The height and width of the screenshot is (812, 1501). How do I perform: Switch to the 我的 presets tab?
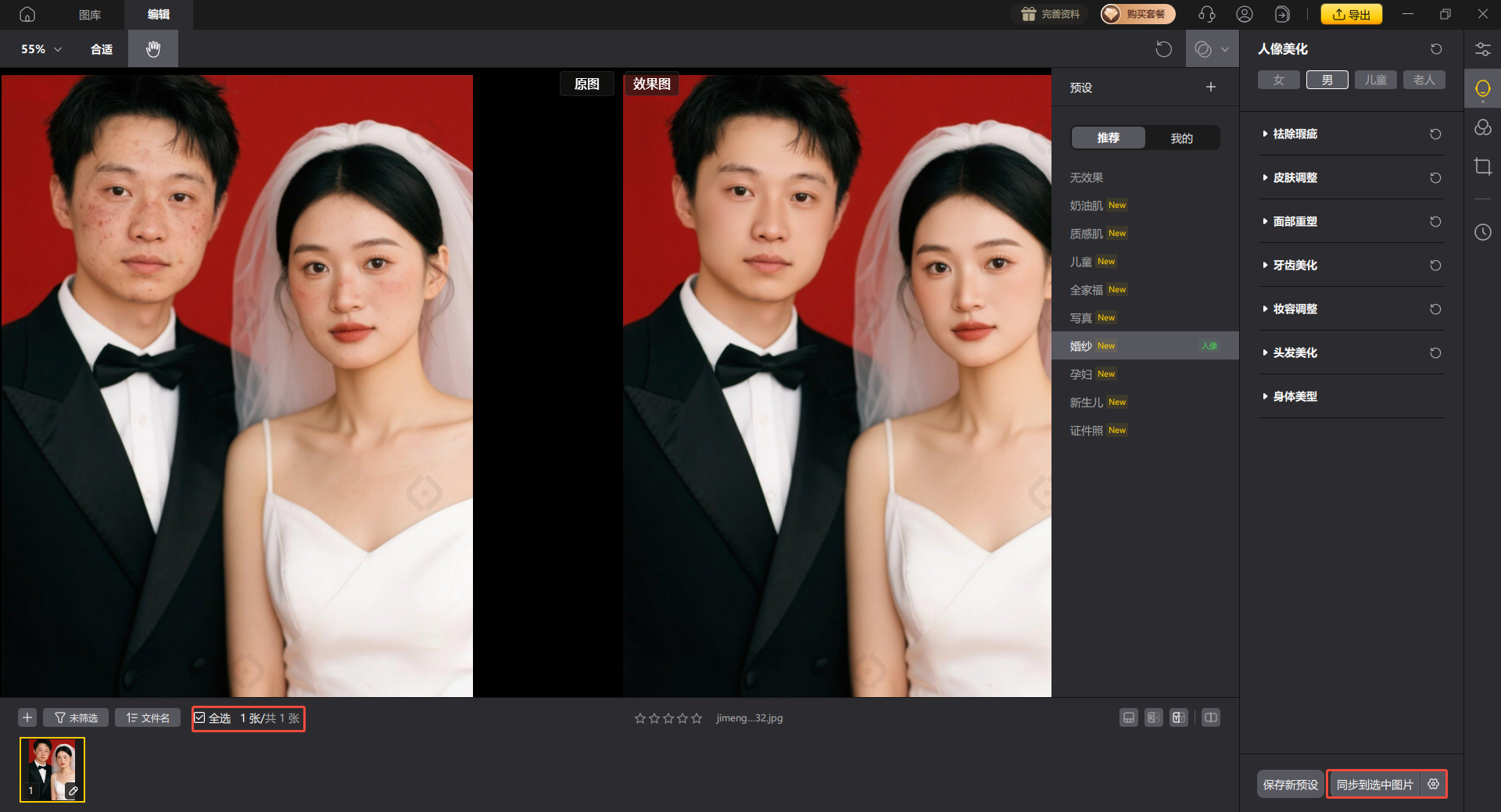tap(1182, 138)
